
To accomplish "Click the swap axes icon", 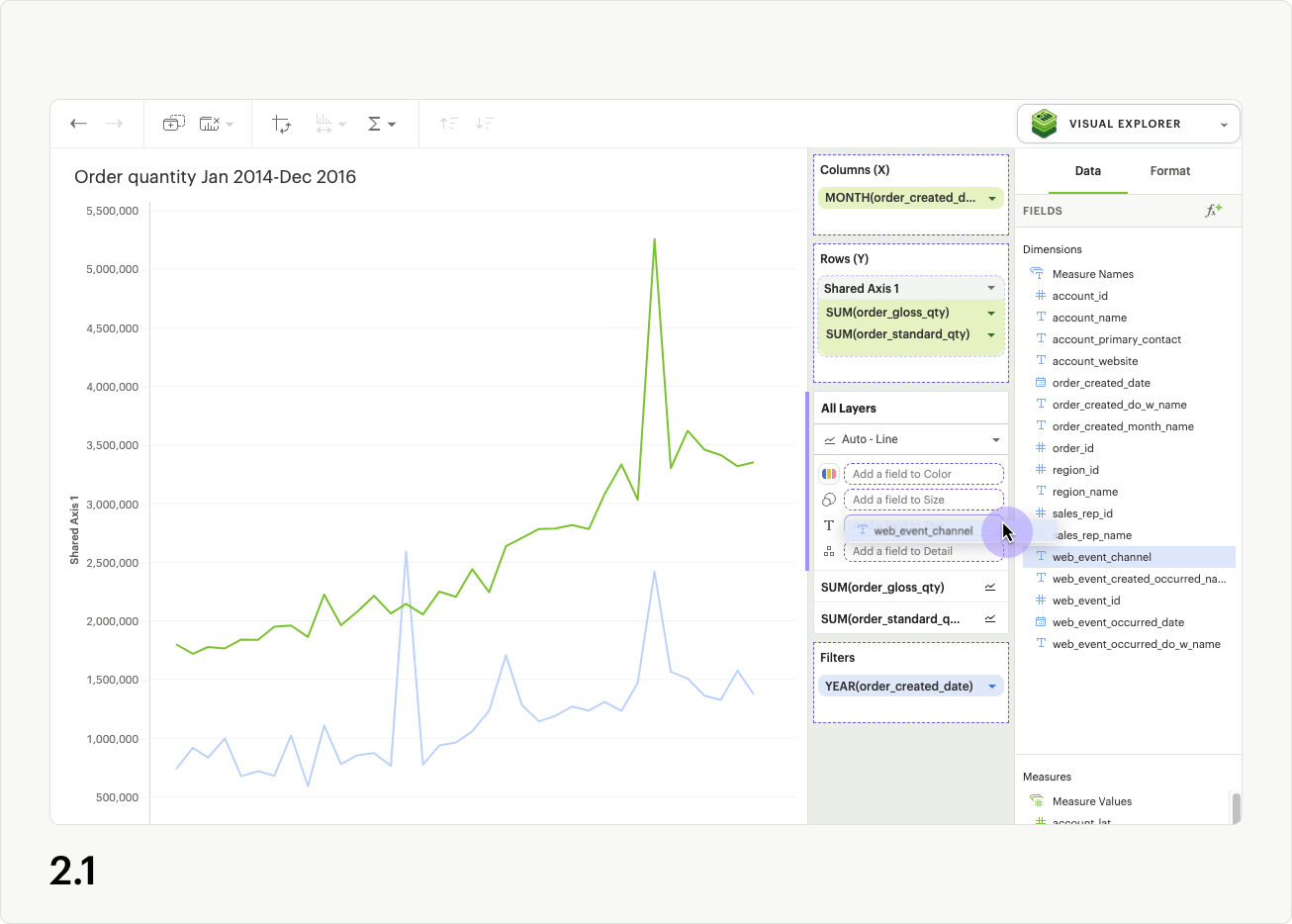I will coord(281,124).
